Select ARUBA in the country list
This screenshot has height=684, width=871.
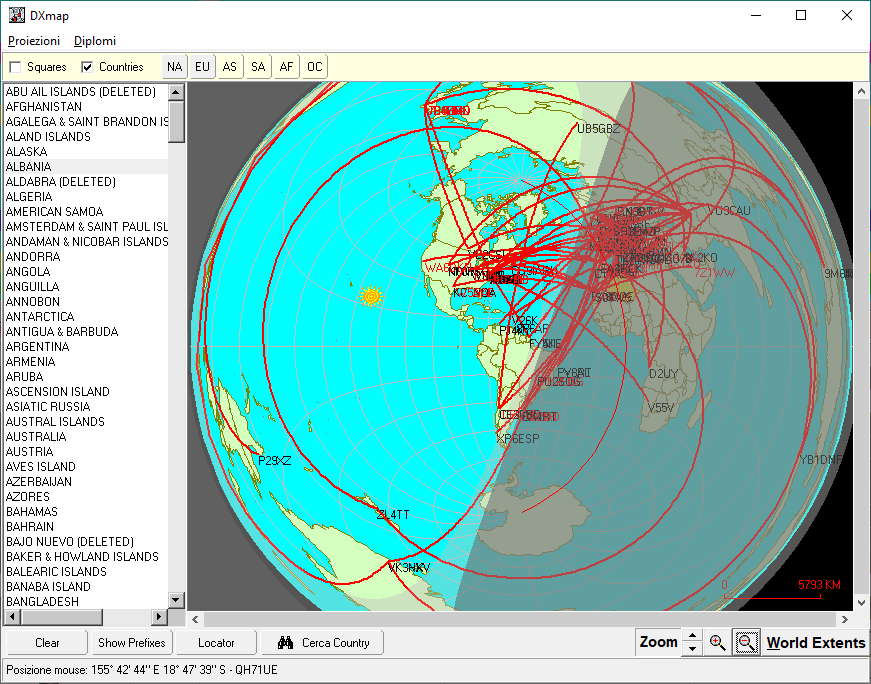point(86,377)
